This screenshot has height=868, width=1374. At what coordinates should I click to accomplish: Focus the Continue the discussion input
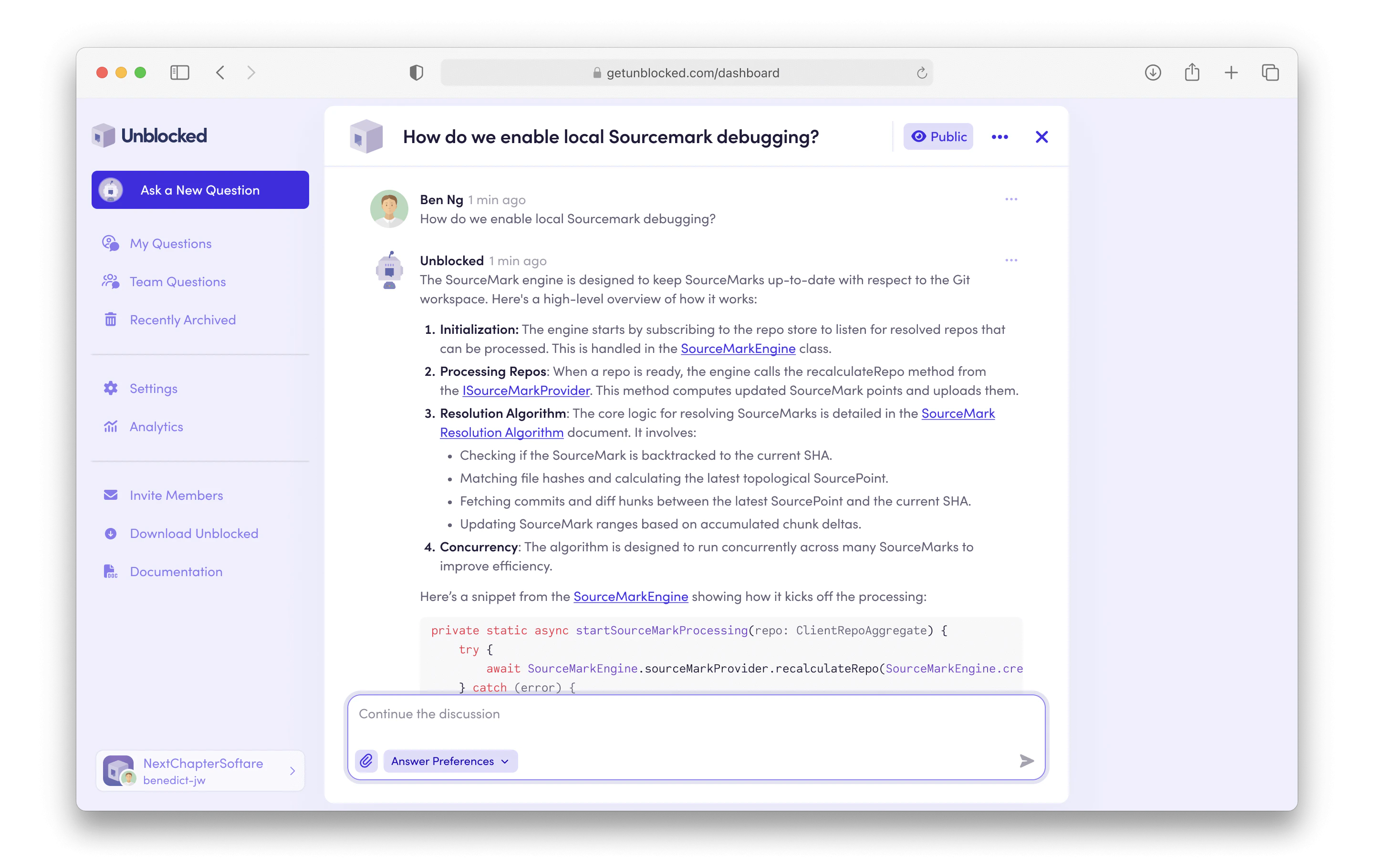click(x=696, y=714)
